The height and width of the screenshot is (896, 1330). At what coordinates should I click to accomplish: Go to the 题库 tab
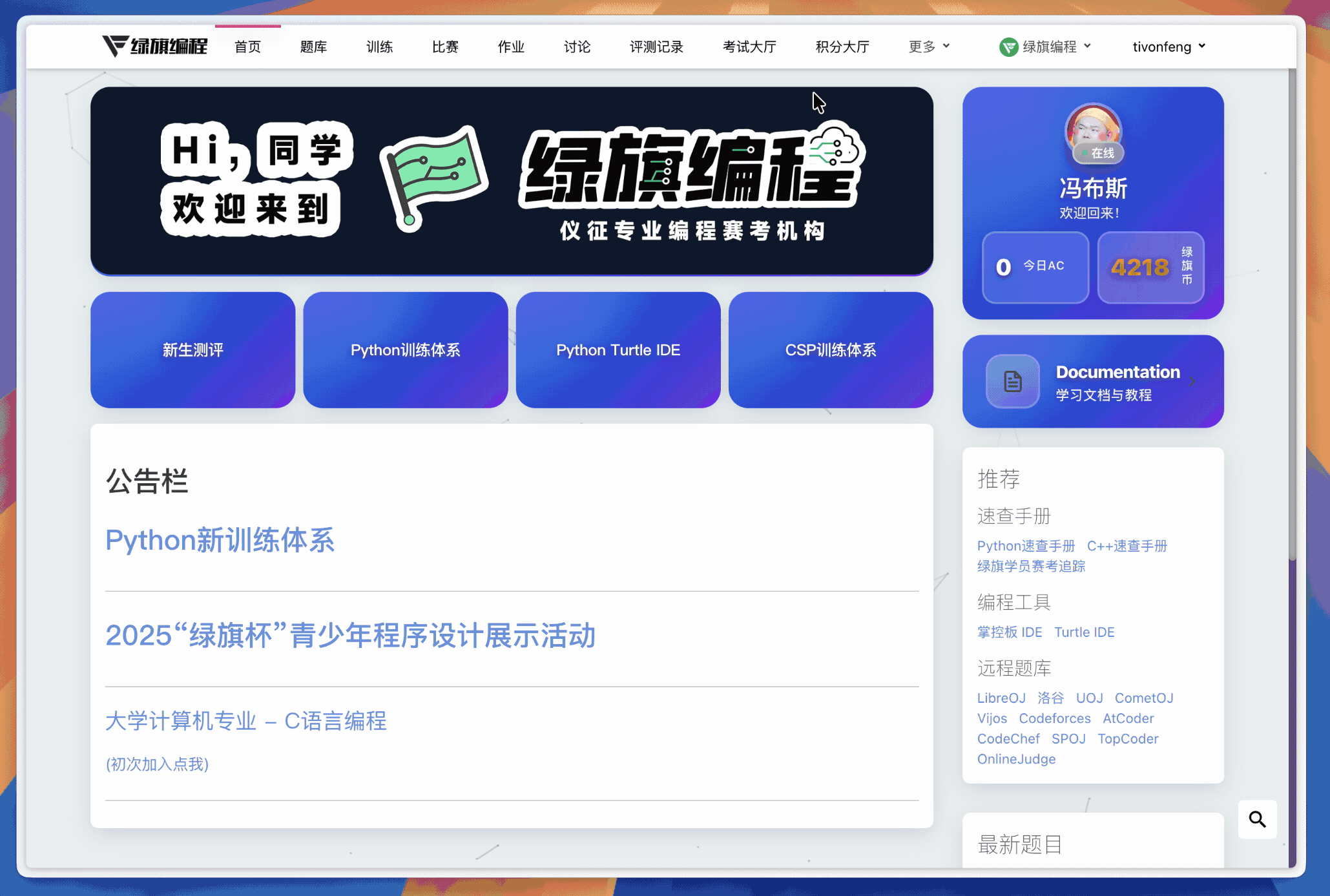click(x=313, y=47)
